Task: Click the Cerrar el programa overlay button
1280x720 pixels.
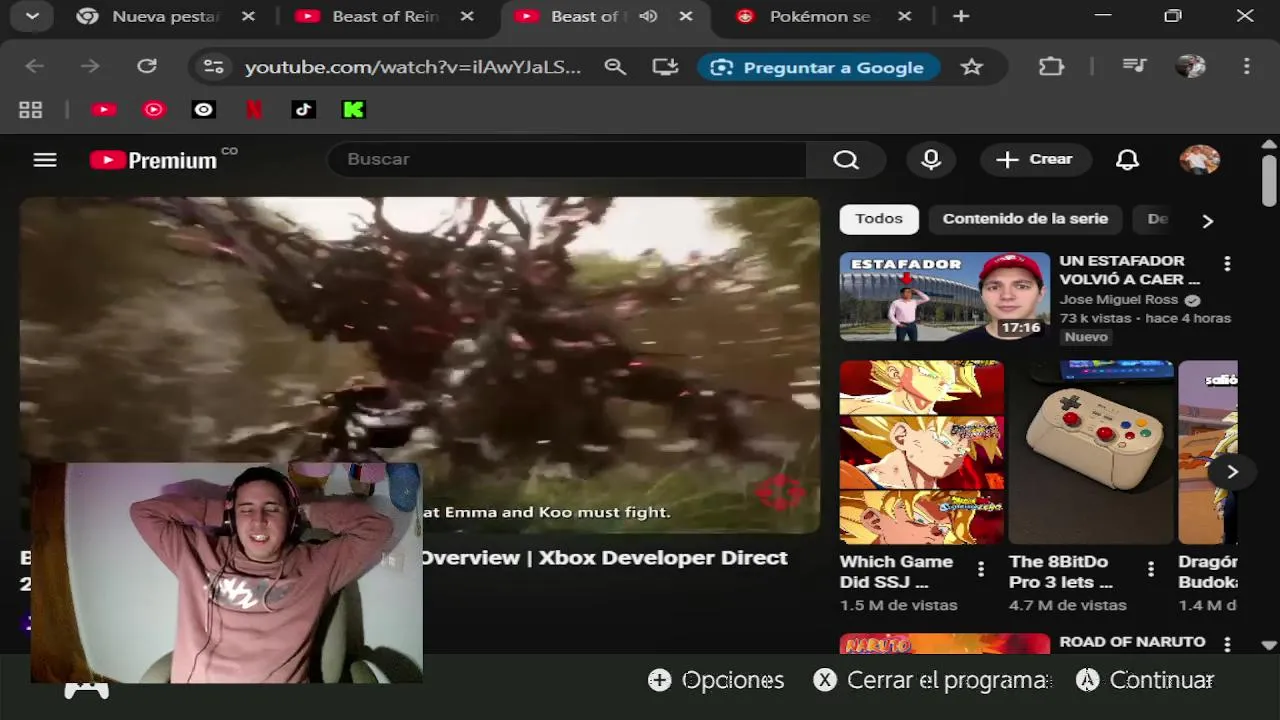Action: (932, 680)
